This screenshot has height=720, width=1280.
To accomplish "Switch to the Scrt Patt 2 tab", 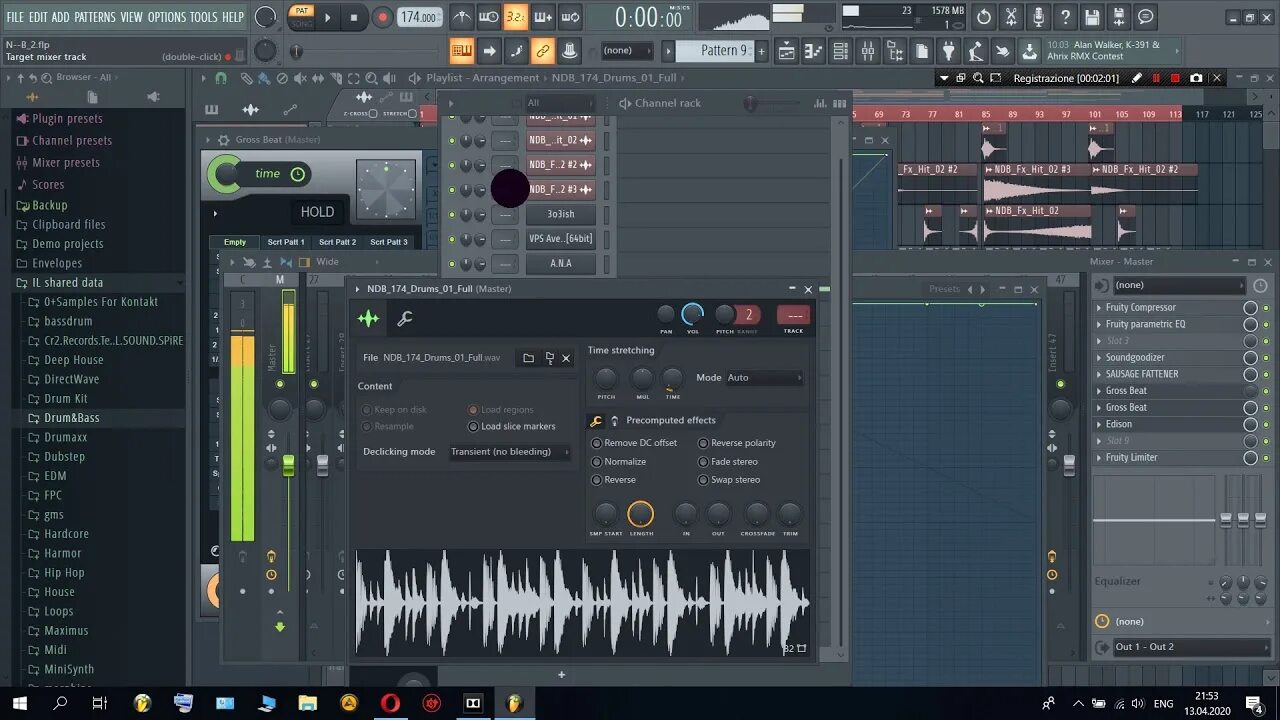I will coord(337,242).
